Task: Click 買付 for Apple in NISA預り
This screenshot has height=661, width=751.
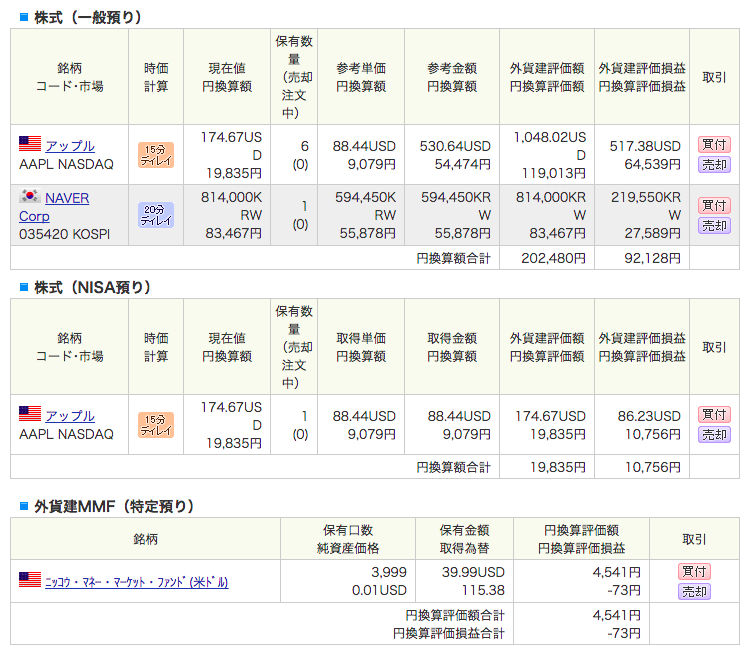Action: coord(714,414)
